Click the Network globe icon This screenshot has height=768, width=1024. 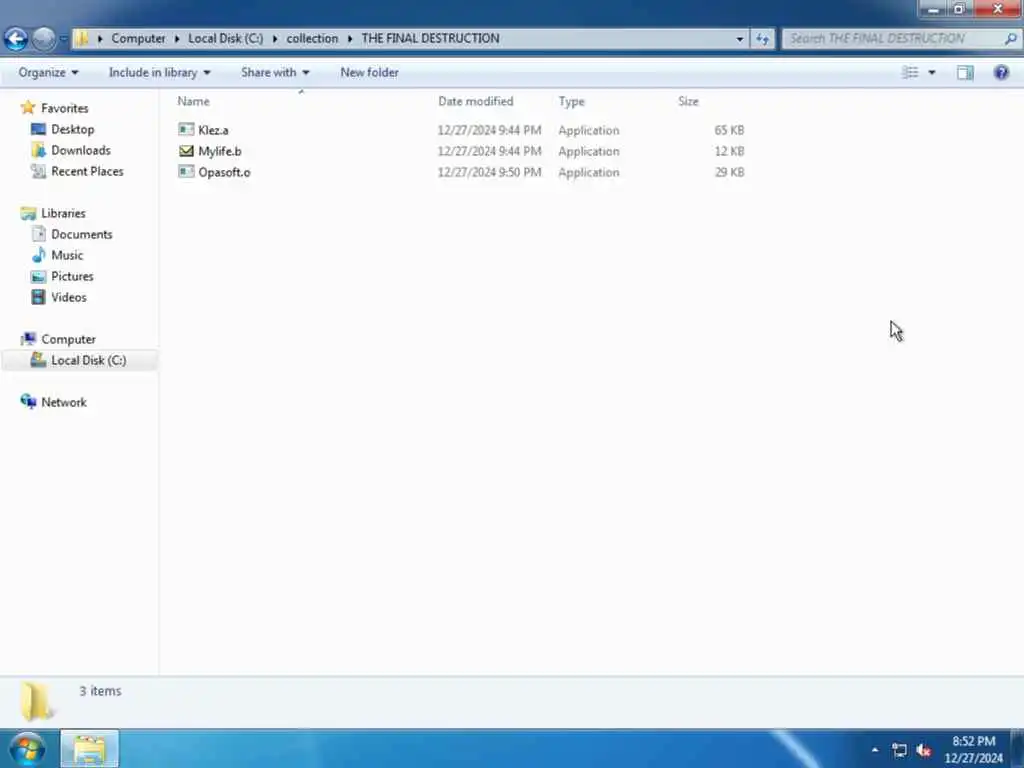pyautogui.click(x=28, y=402)
